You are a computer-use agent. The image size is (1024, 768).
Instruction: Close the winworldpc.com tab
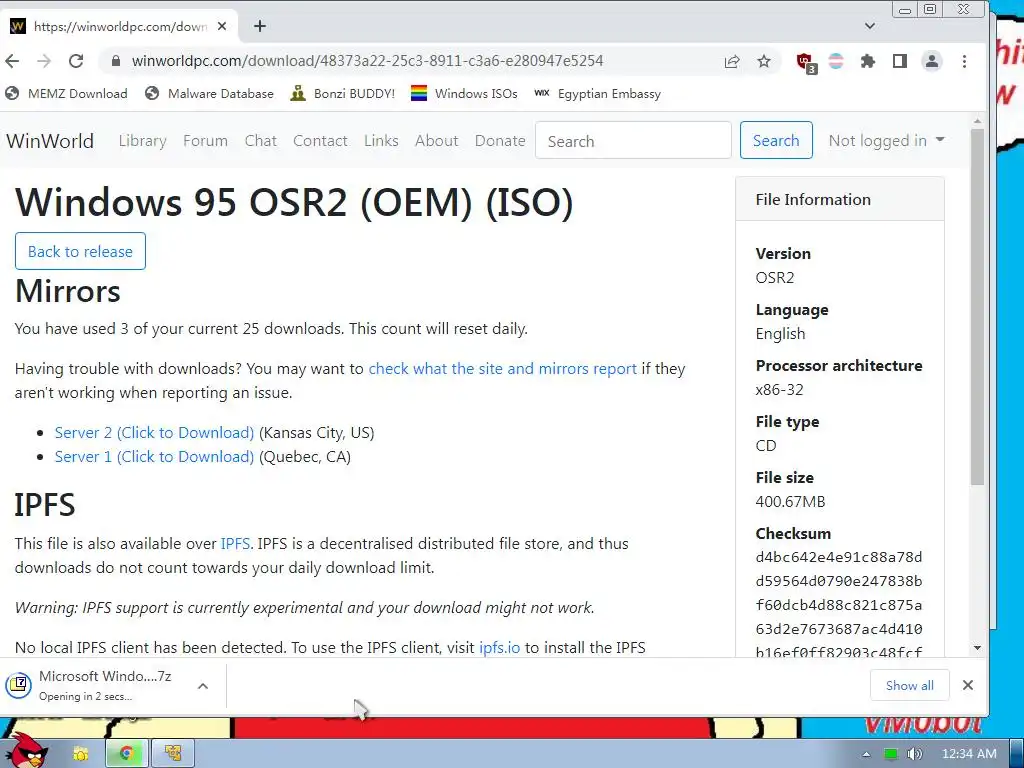[222, 26]
